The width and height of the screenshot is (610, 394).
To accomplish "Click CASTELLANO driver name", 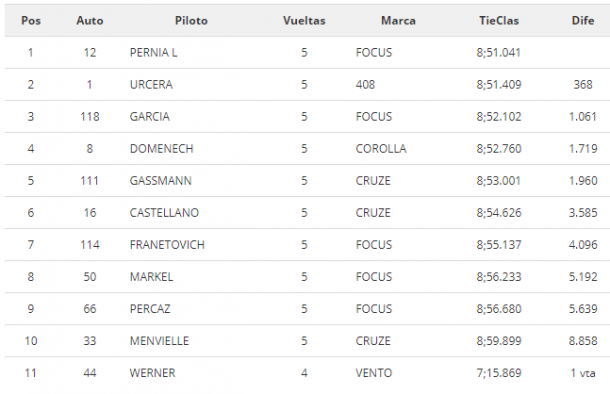I will coord(164,213).
